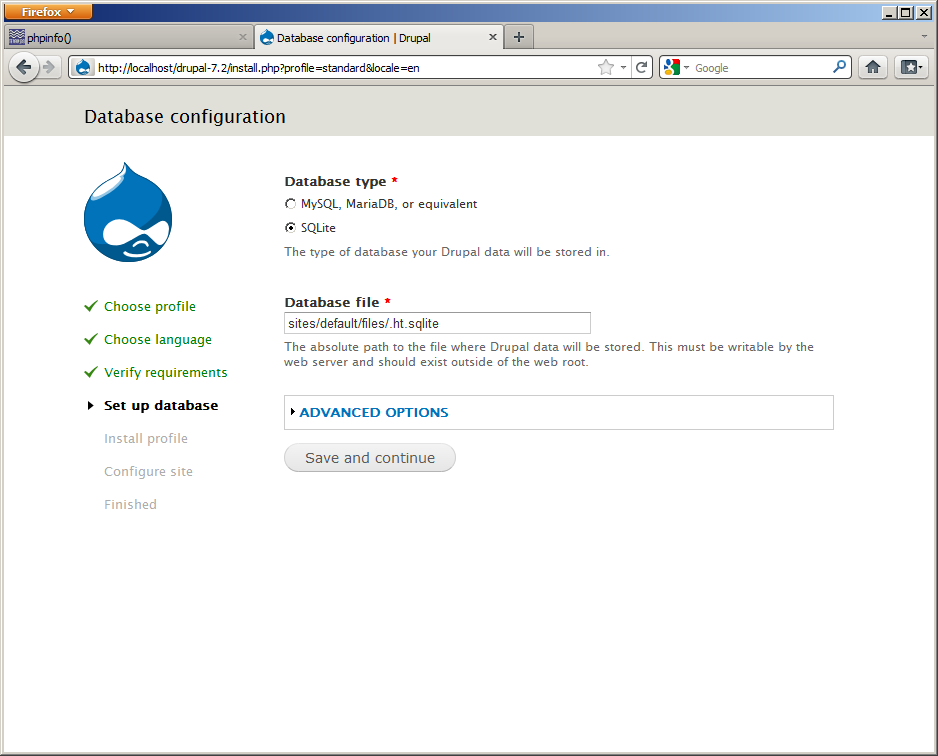Close the Firefox window

point(923,12)
